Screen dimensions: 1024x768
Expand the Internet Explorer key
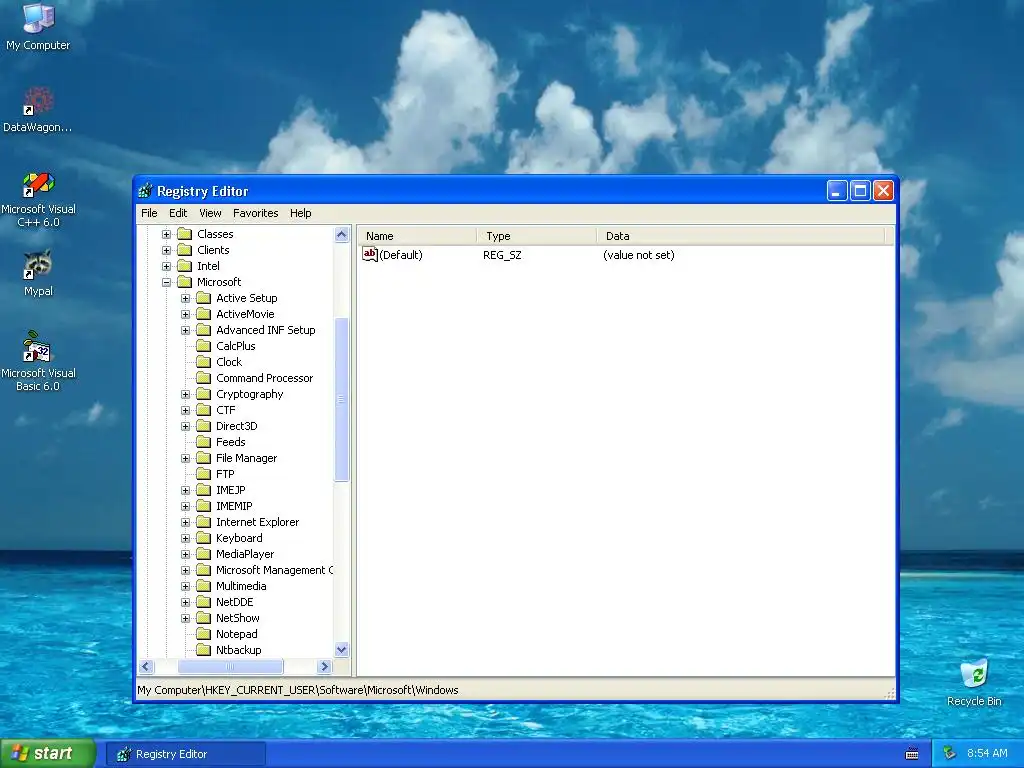click(185, 522)
